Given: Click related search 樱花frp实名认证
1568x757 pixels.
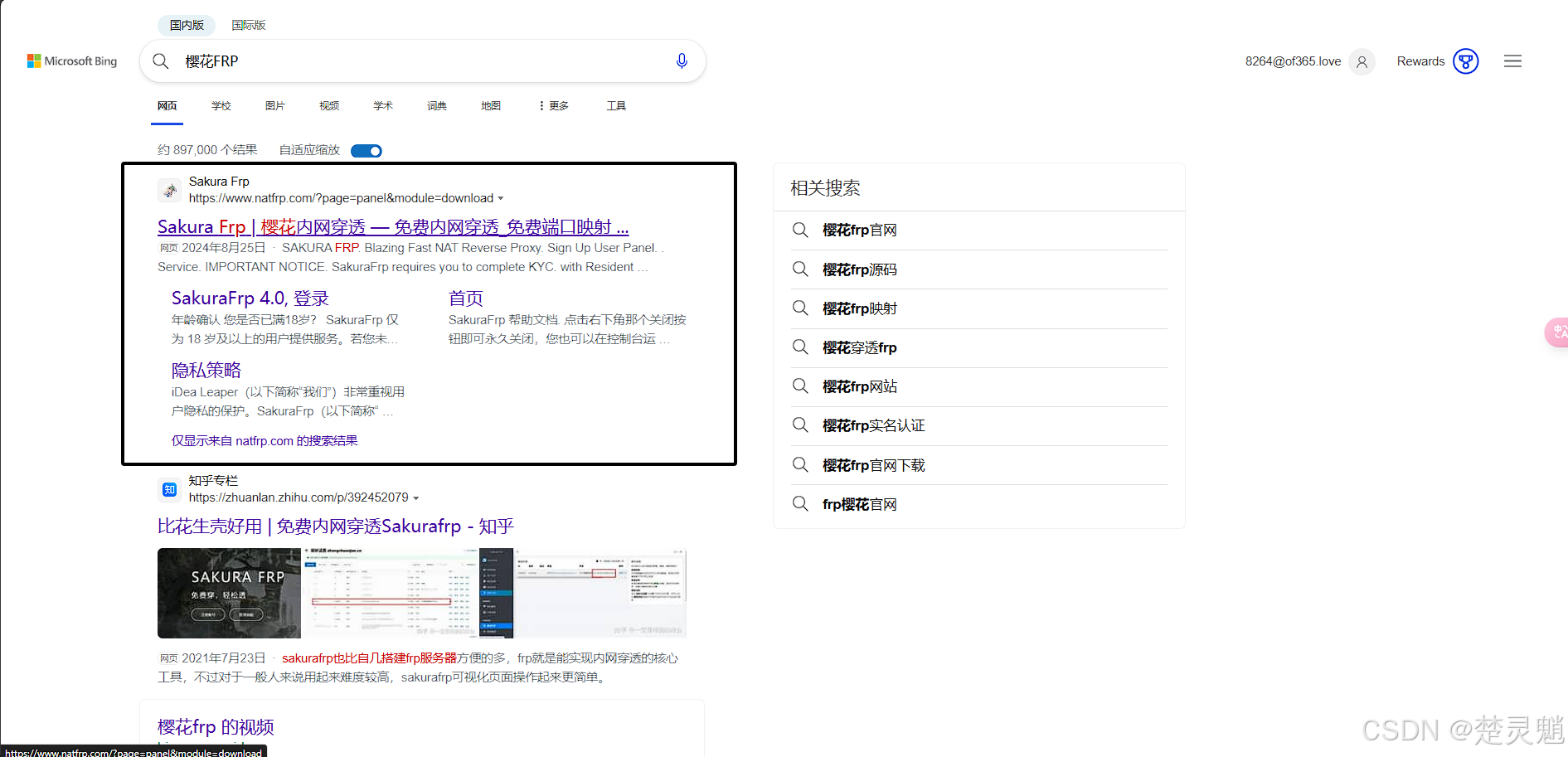Looking at the screenshot, I should [x=874, y=425].
